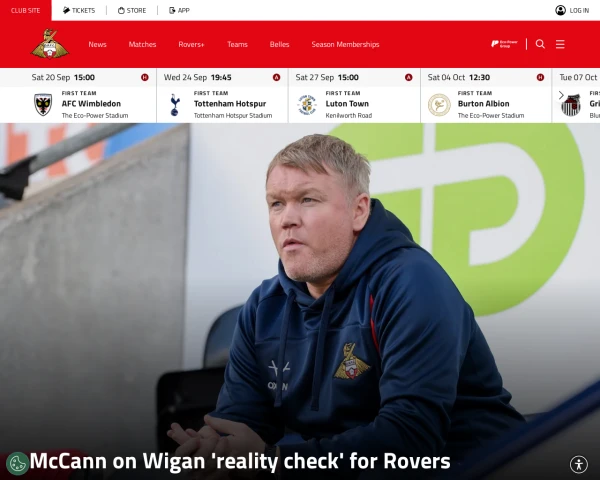Select the Burton Albion fixture card
This screenshot has height=480, width=600.
click(x=486, y=96)
